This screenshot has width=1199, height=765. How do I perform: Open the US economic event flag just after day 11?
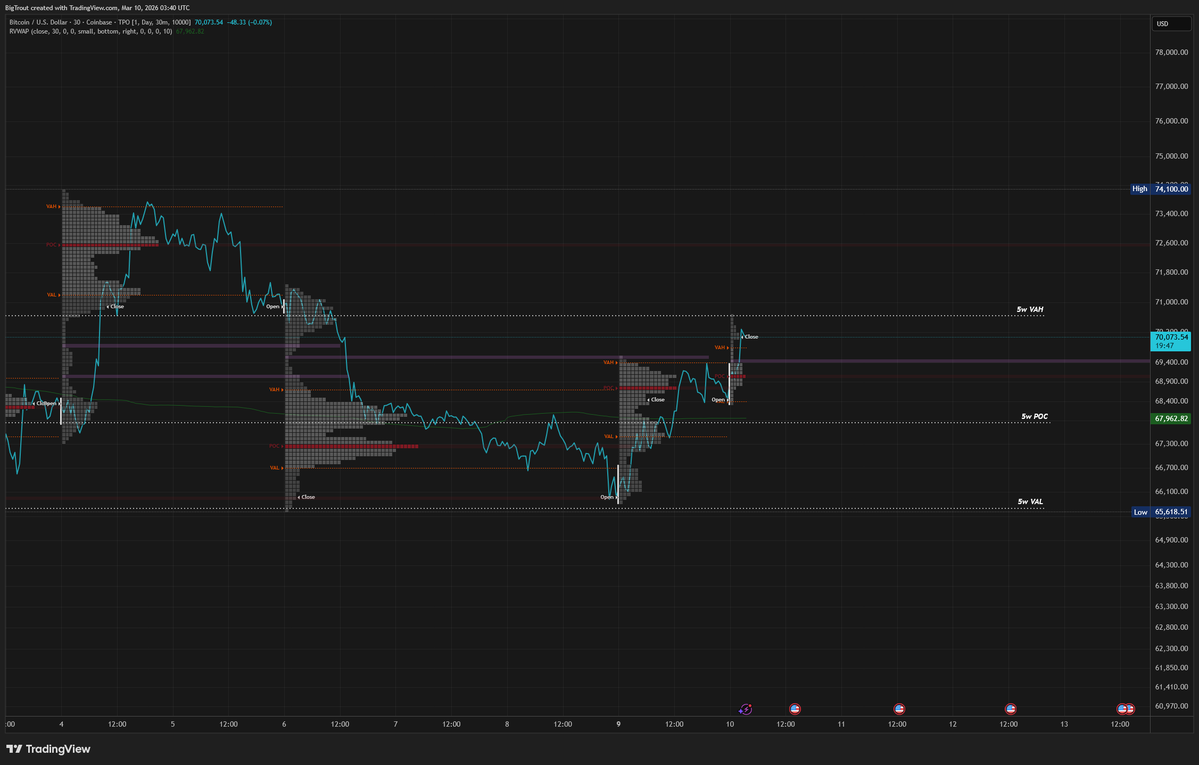click(x=899, y=709)
